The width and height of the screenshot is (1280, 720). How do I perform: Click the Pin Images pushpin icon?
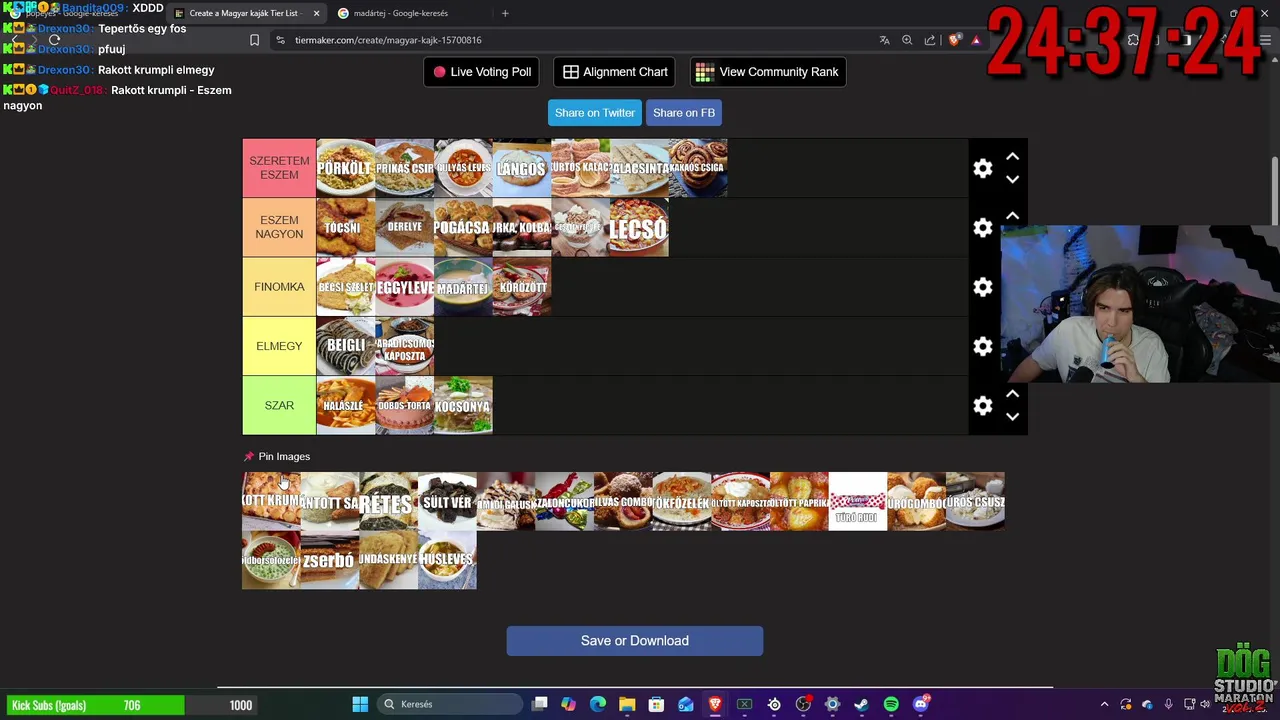point(249,456)
